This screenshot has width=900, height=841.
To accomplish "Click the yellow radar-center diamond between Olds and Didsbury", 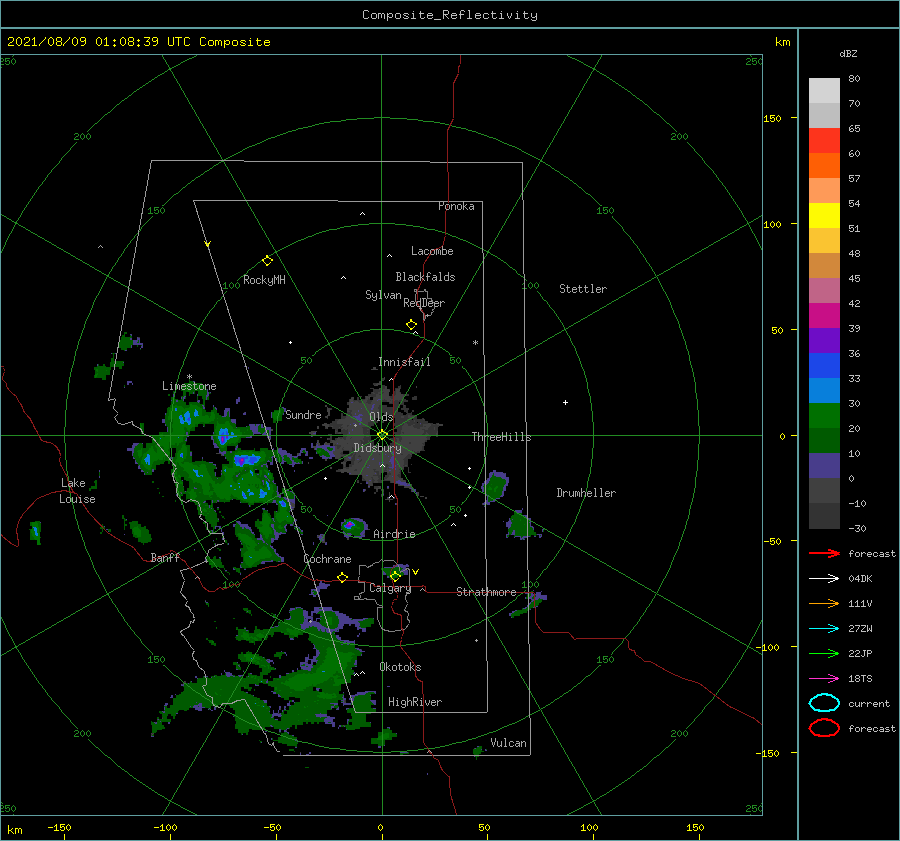I will point(382,435).
